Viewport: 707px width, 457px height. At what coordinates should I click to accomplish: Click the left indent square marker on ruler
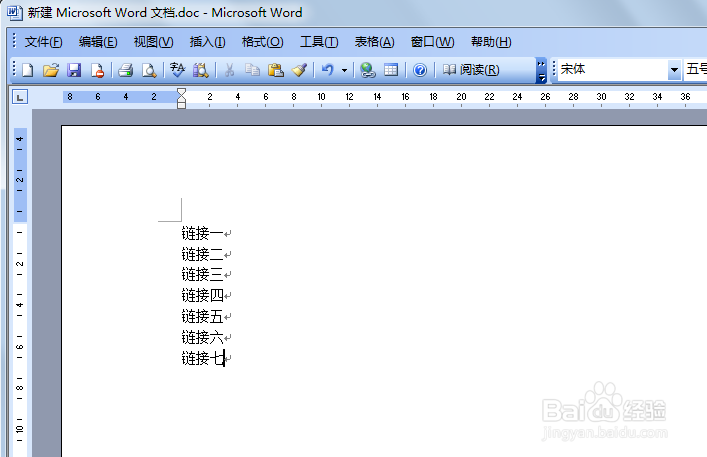pos(181,105)
